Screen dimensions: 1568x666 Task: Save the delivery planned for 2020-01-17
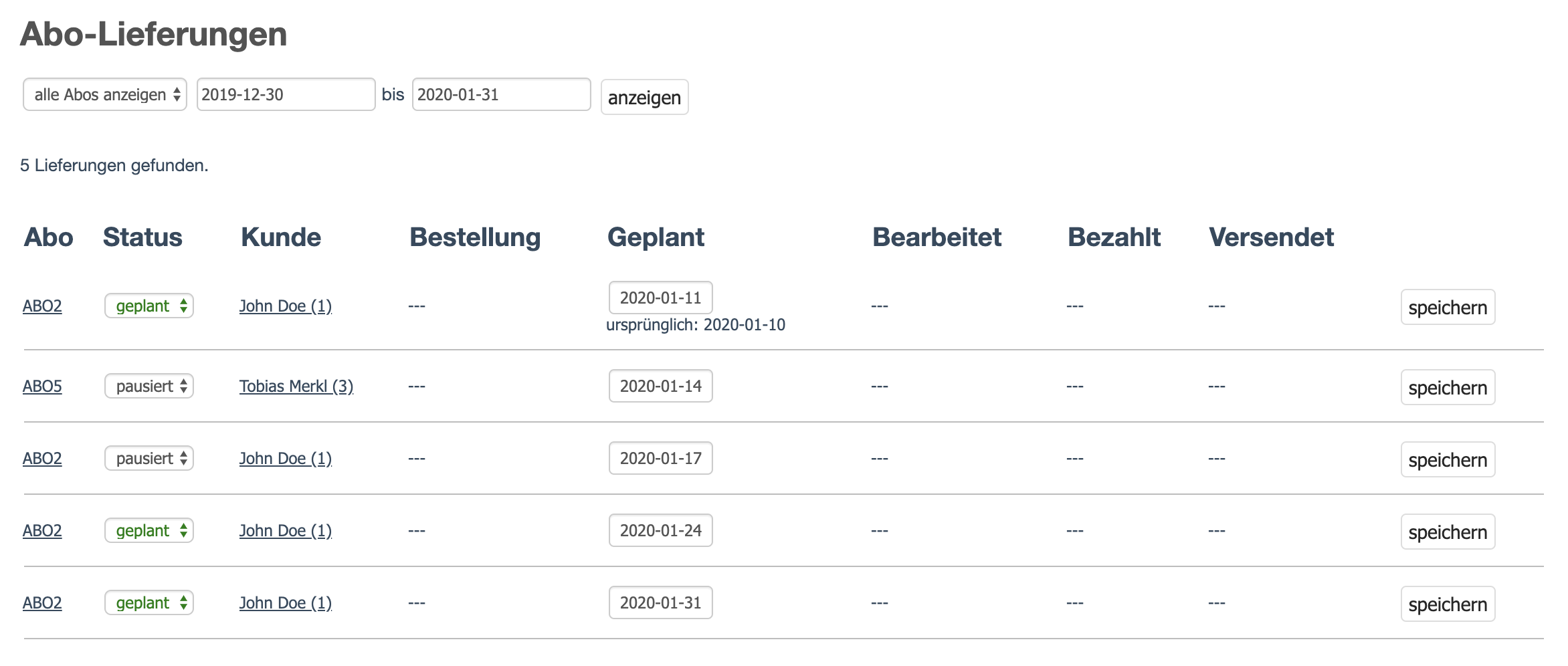[x=1448, y=460]
